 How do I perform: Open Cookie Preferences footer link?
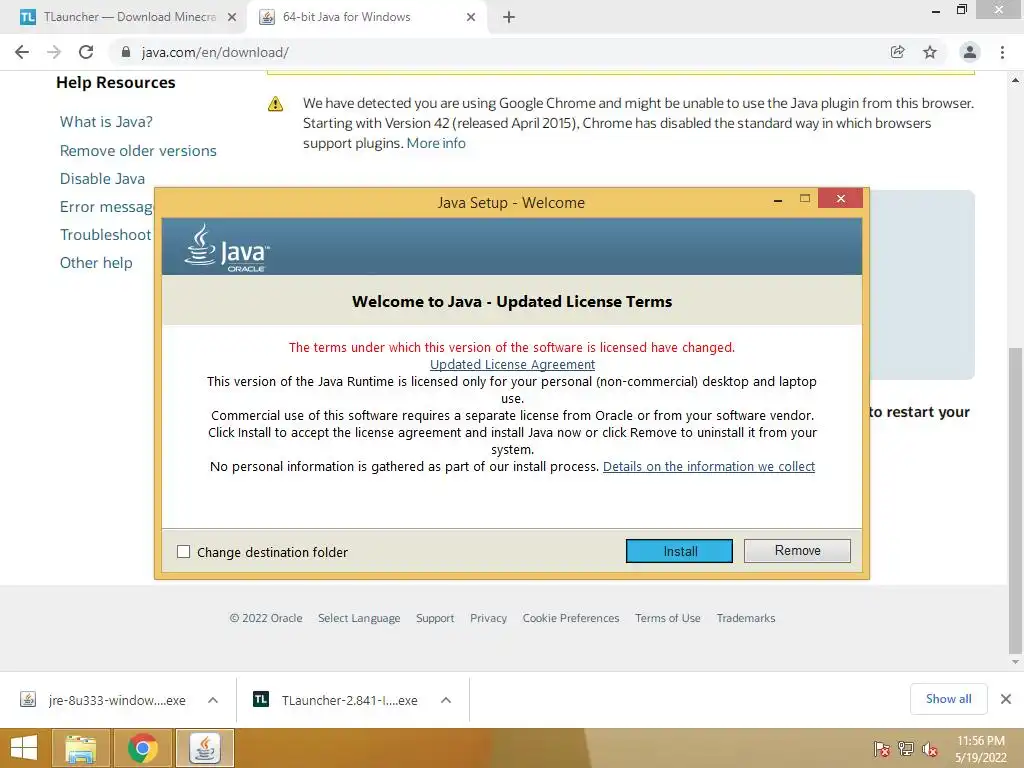(x=571, y=618)
